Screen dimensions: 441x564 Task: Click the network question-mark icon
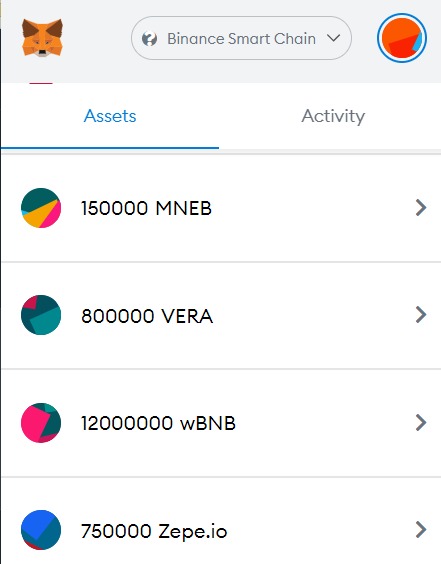[x=149, y=38]
